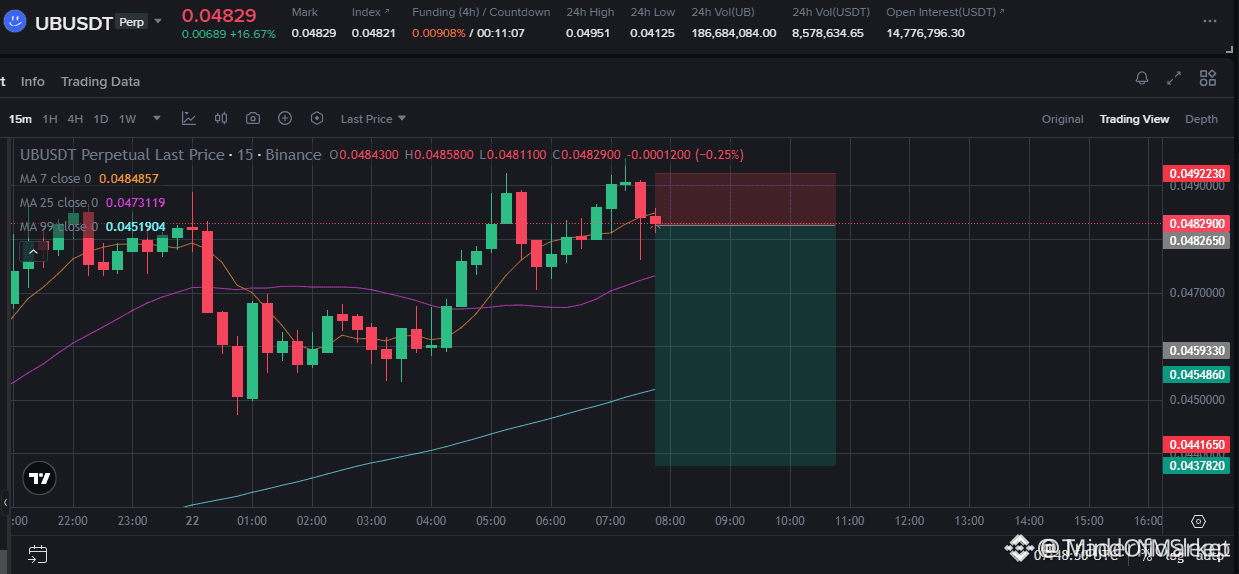Open the go-to-date calendar icon

[x=38, y=554]
